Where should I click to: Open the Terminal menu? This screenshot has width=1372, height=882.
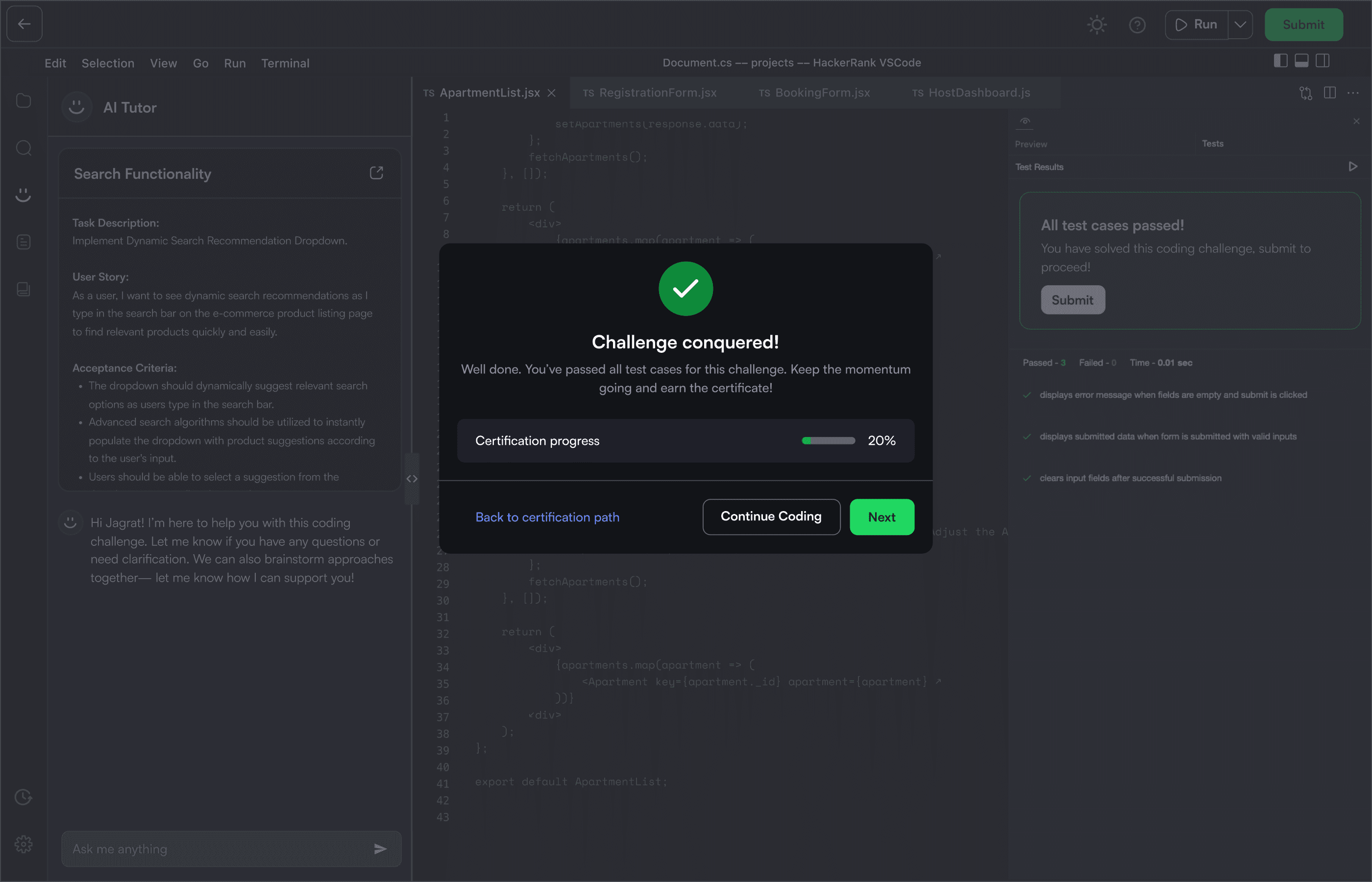pyautogui.click(x=285, y=63)
